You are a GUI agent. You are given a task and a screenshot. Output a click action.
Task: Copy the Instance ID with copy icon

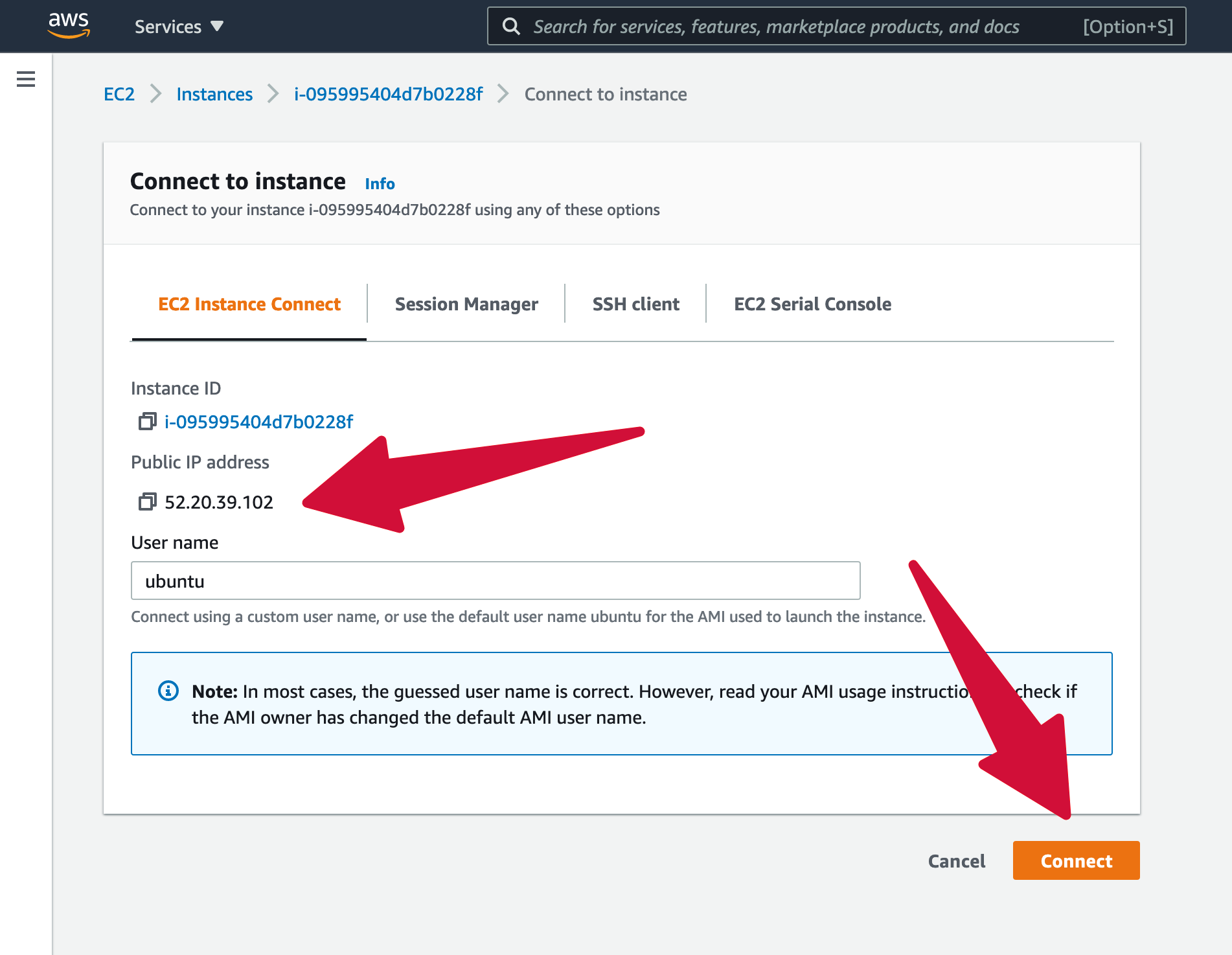tap(147, 422)
